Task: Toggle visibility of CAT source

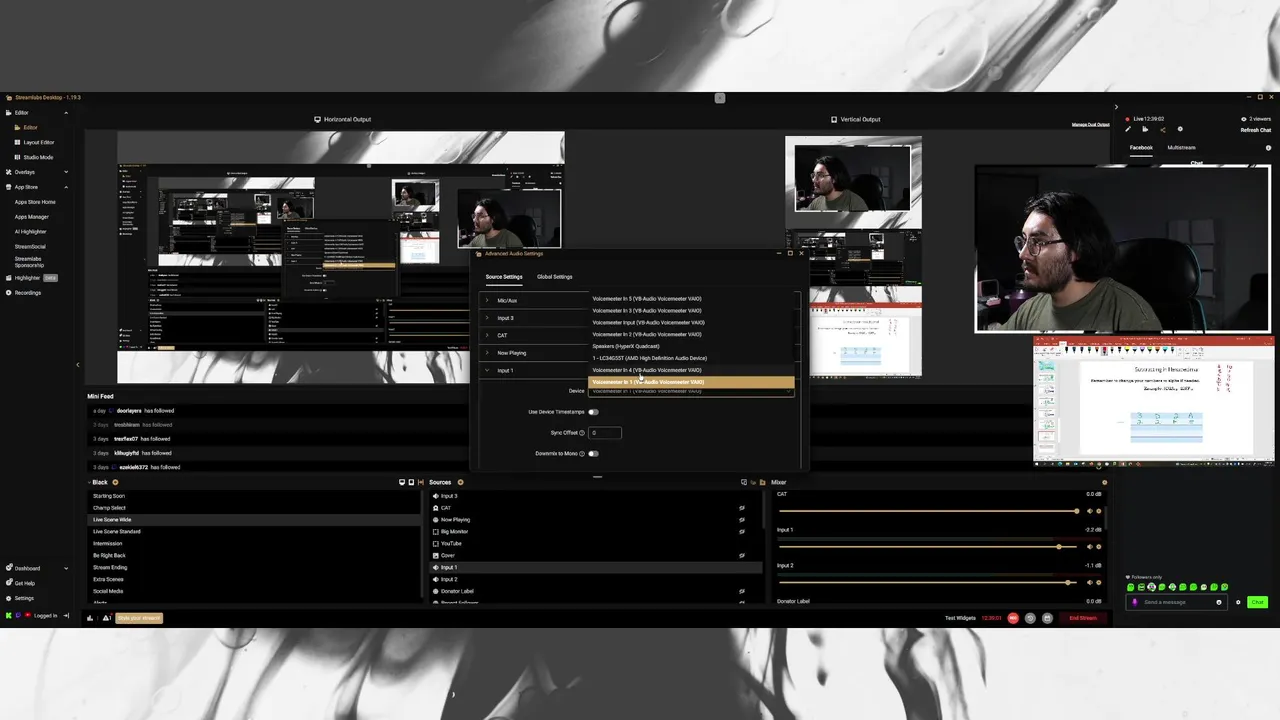Action: 742,508
